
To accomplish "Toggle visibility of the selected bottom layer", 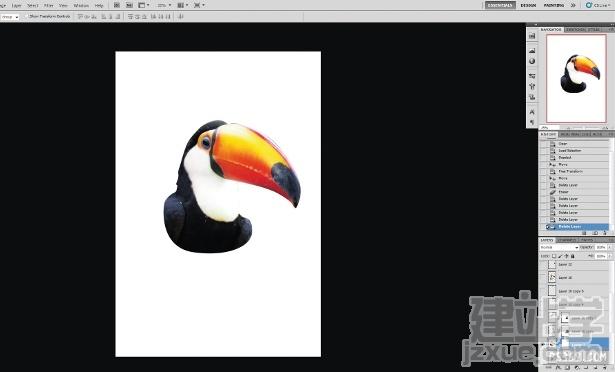I will tap(543, 345).
